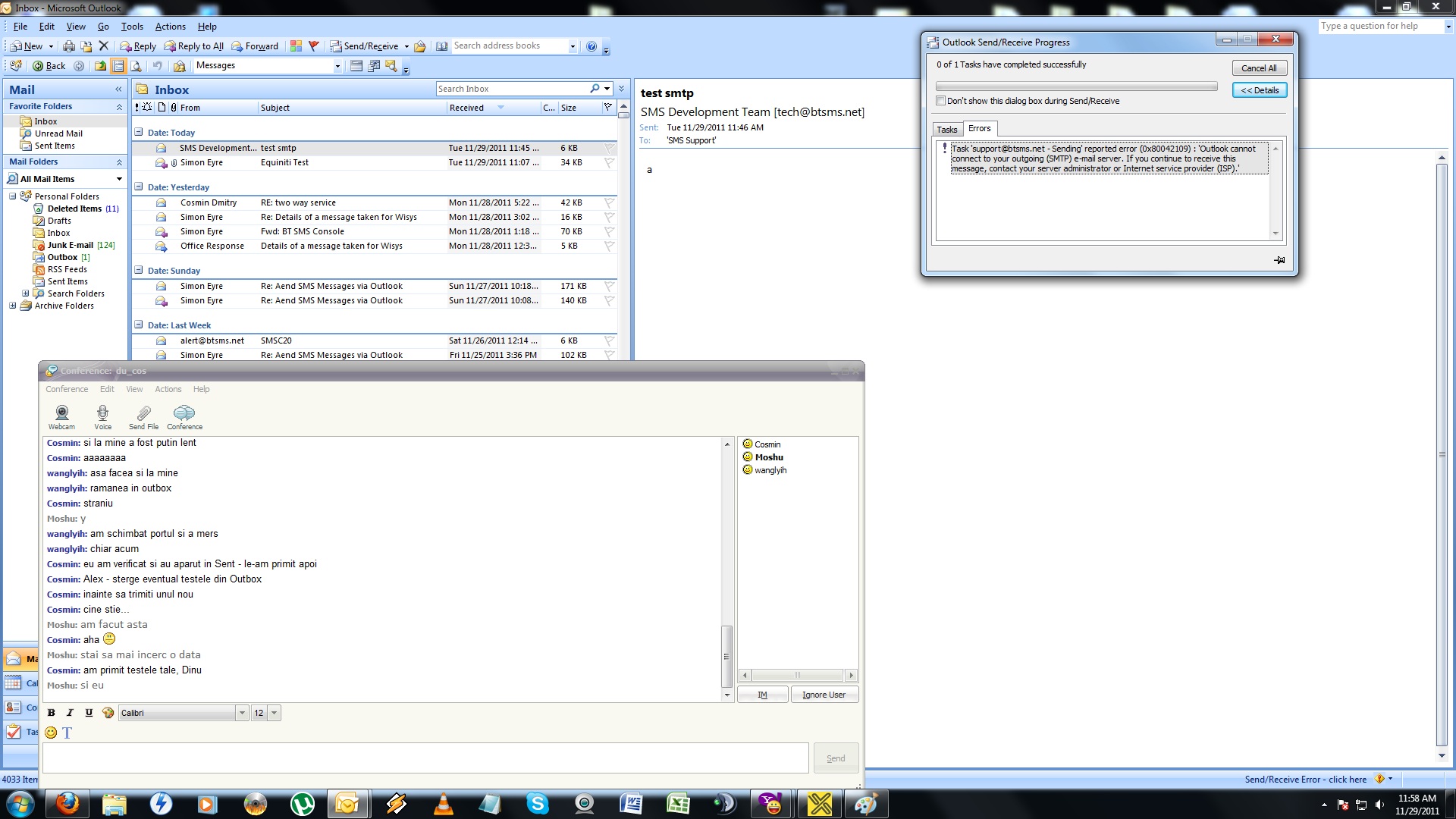Check 'Don't show this dialog box' option
Viewport: 1456px width, 819px height.
(x=941, y=101)
